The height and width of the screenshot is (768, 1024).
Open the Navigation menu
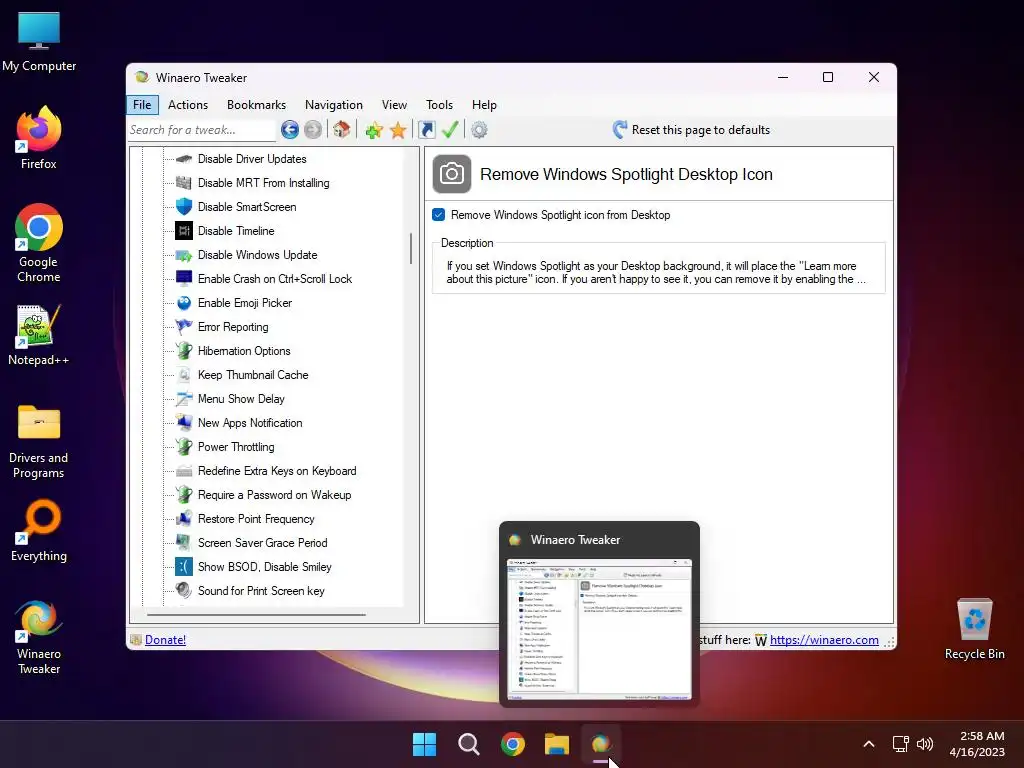(334, 104)
